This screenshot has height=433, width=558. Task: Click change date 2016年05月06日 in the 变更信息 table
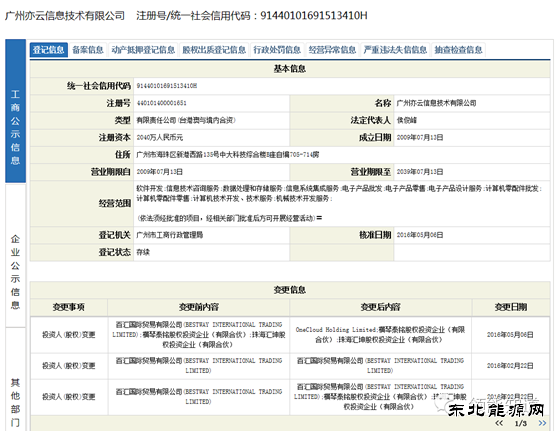510,335
